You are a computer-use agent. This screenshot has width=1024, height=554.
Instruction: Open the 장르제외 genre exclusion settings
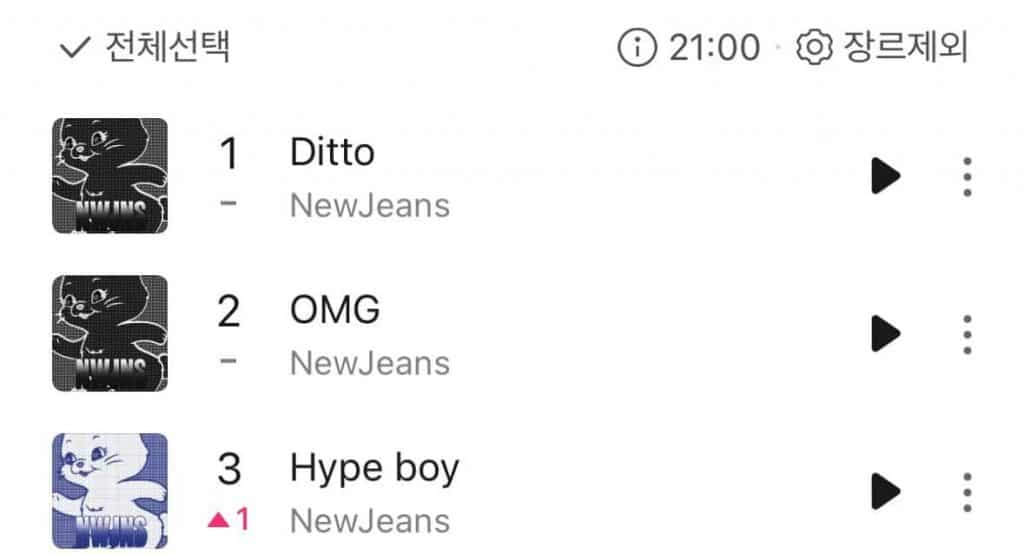coord(906,47)
